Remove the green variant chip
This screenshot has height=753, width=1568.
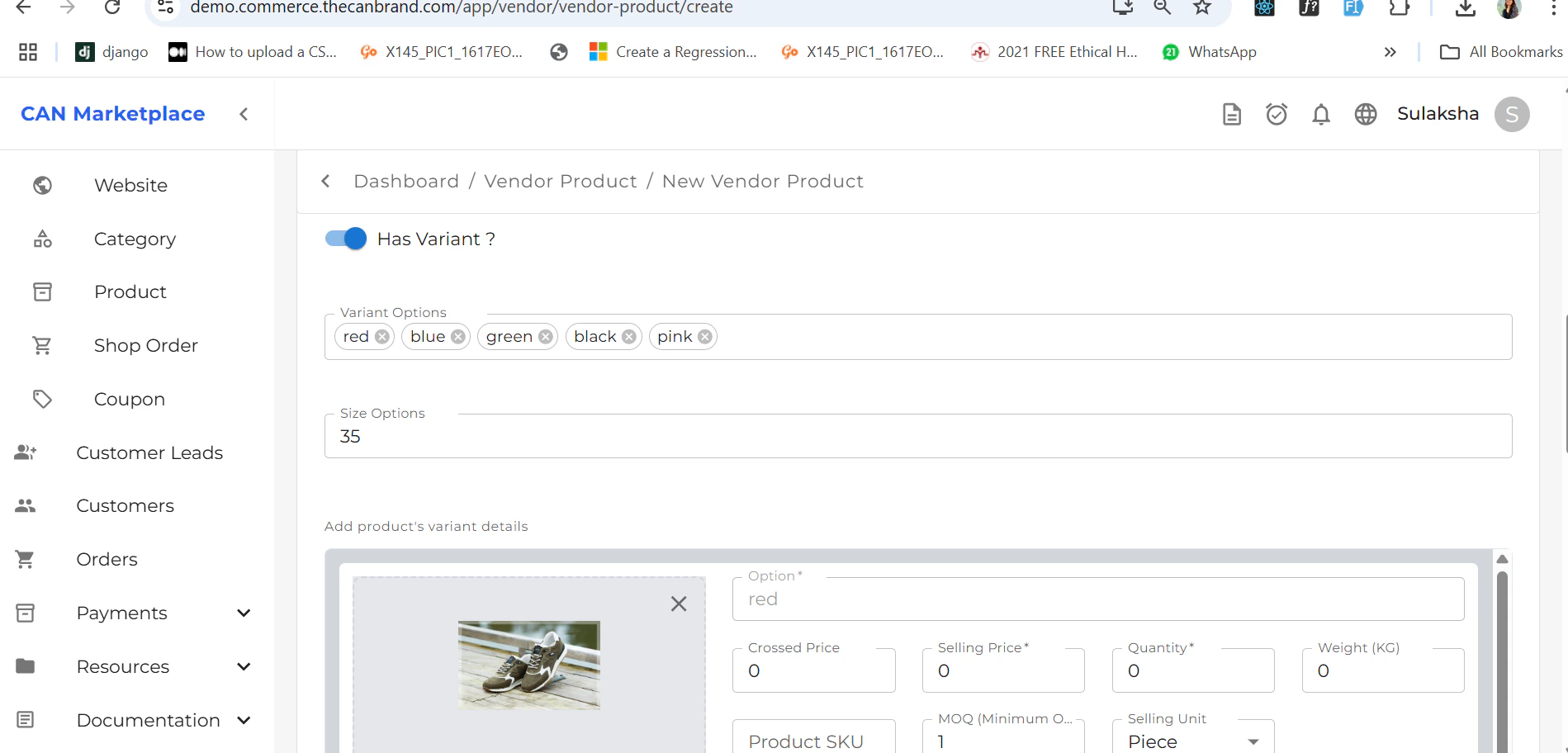pos(546,337)
